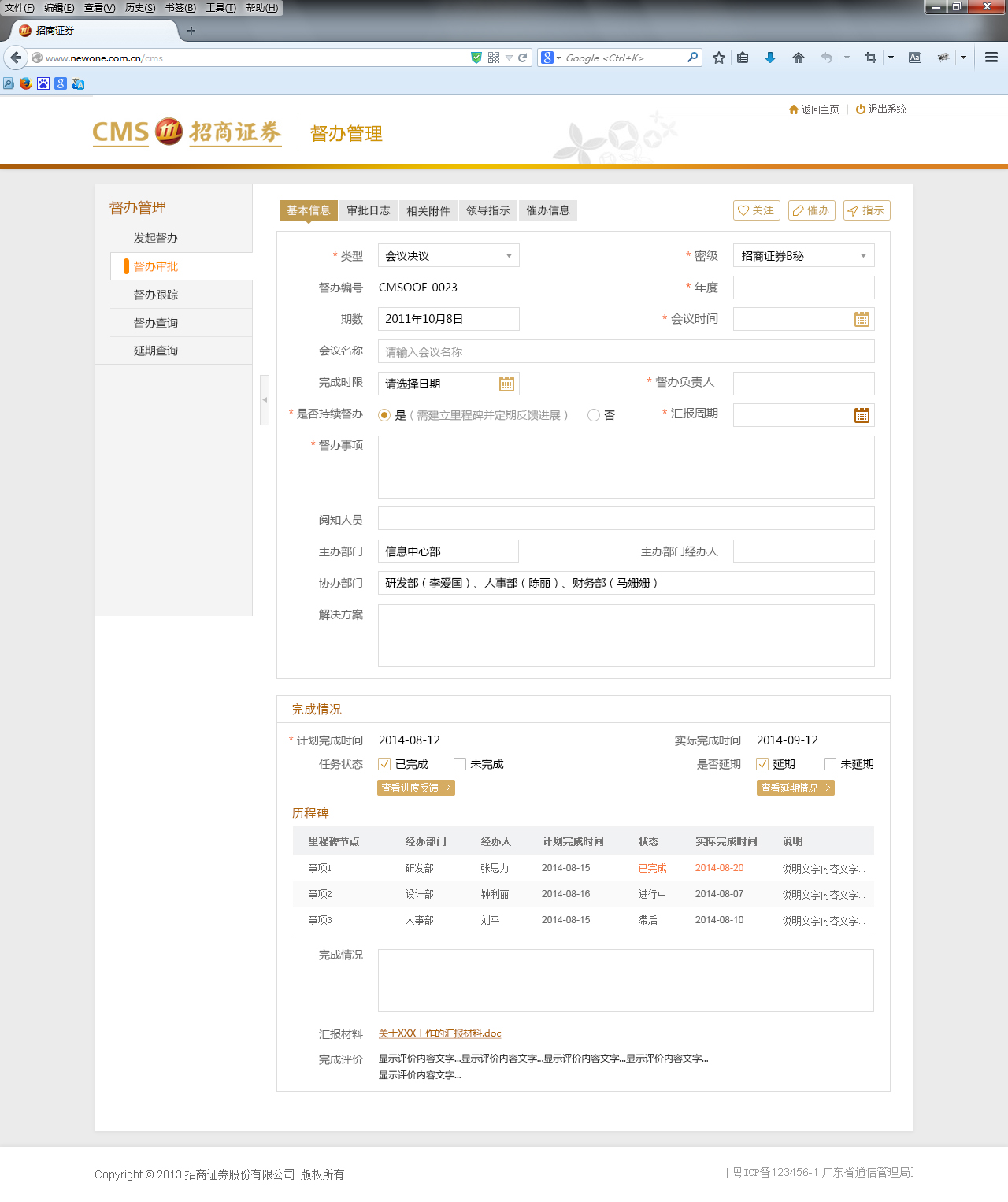Switch to the 相关附件 tab
1008x1202 pixels.
428,210
